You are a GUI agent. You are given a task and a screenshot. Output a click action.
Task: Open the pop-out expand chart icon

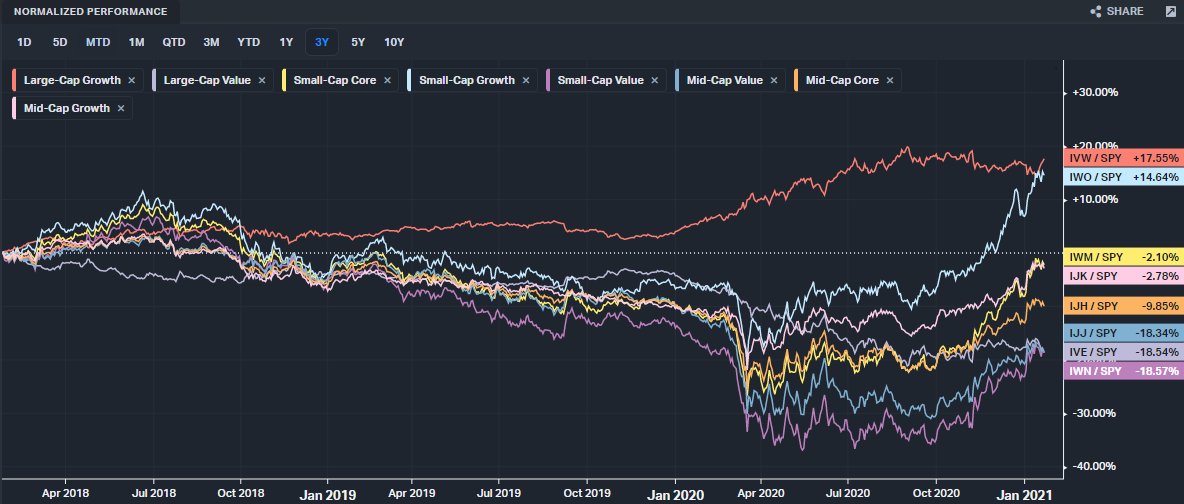[1170, 11]
